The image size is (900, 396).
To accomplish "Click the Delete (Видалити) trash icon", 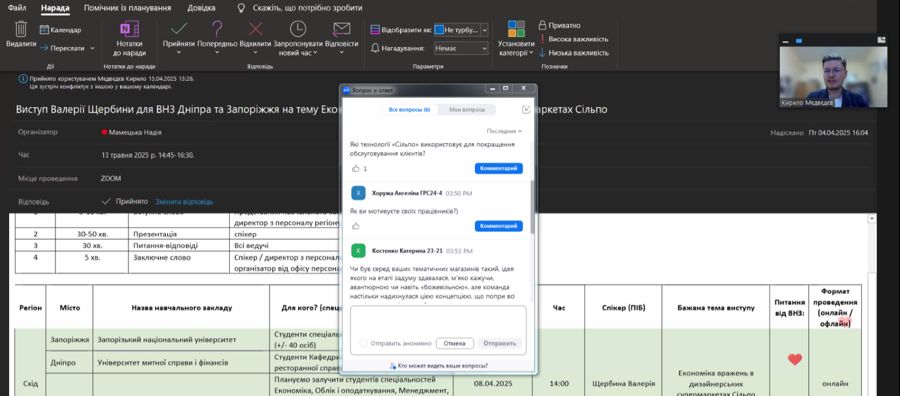I will coord(21,29).
